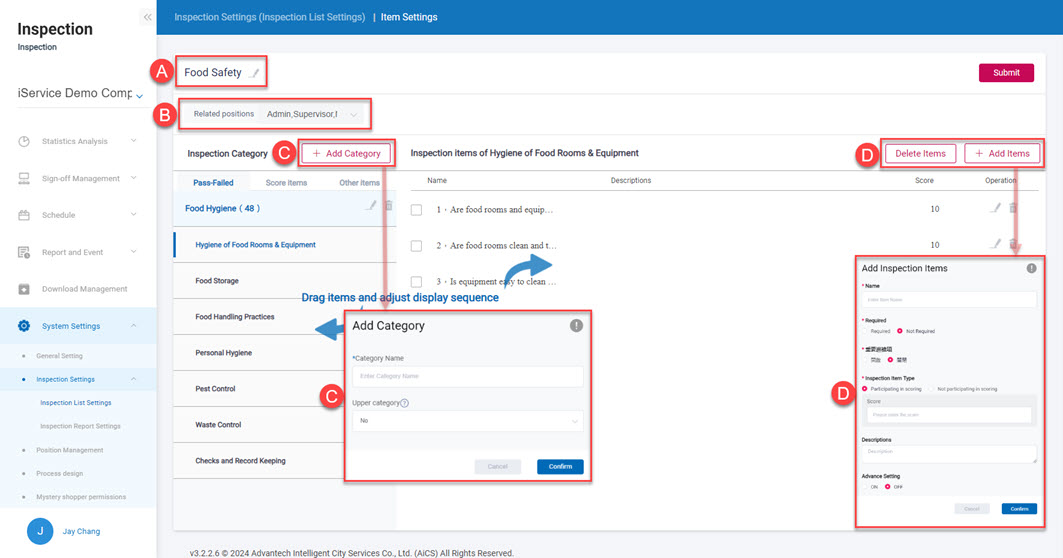This screenshot has width=1063, height=558.
Task: Click the Category Name input field
Action: [467, 376]
